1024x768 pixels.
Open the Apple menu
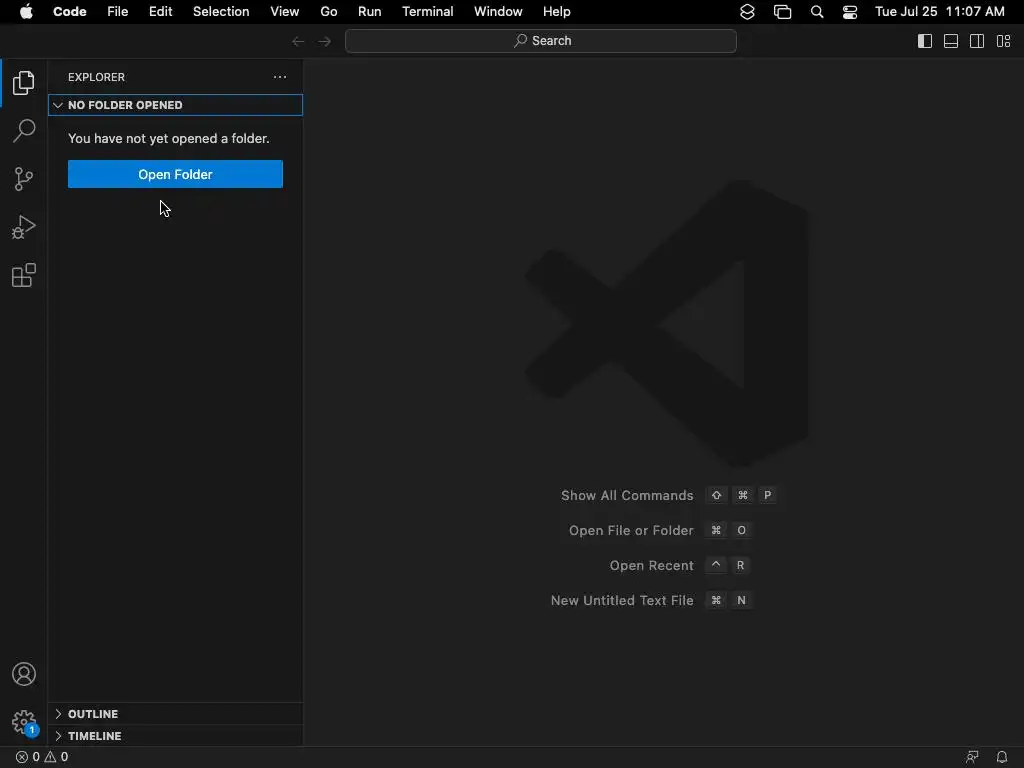26,12
